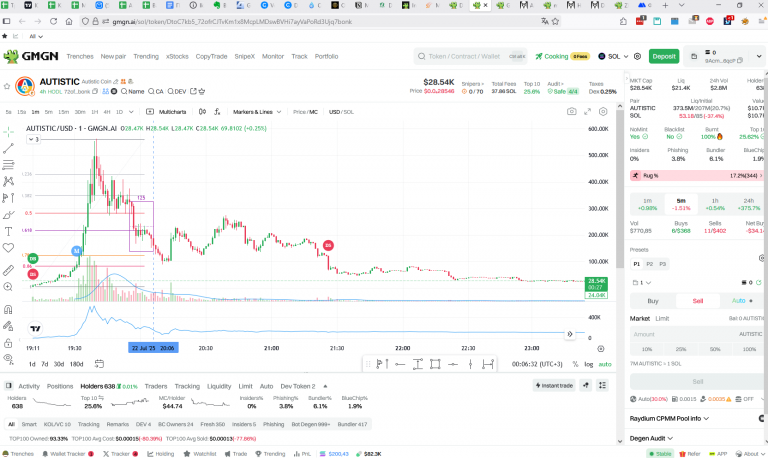
Task: Open the settings gear beside SOL selector
Action: 637,56
